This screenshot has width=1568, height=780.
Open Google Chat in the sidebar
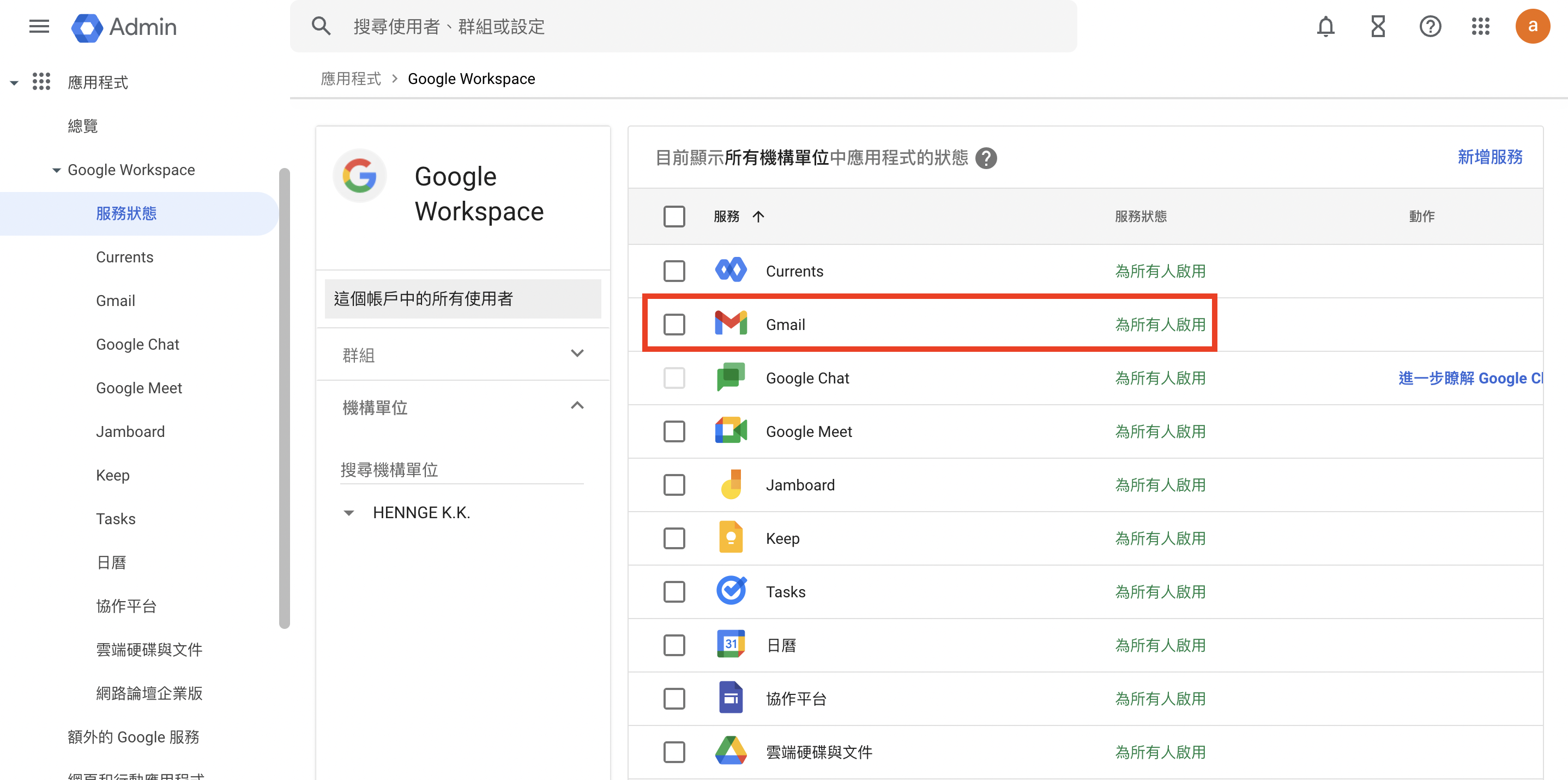(137, 345)
